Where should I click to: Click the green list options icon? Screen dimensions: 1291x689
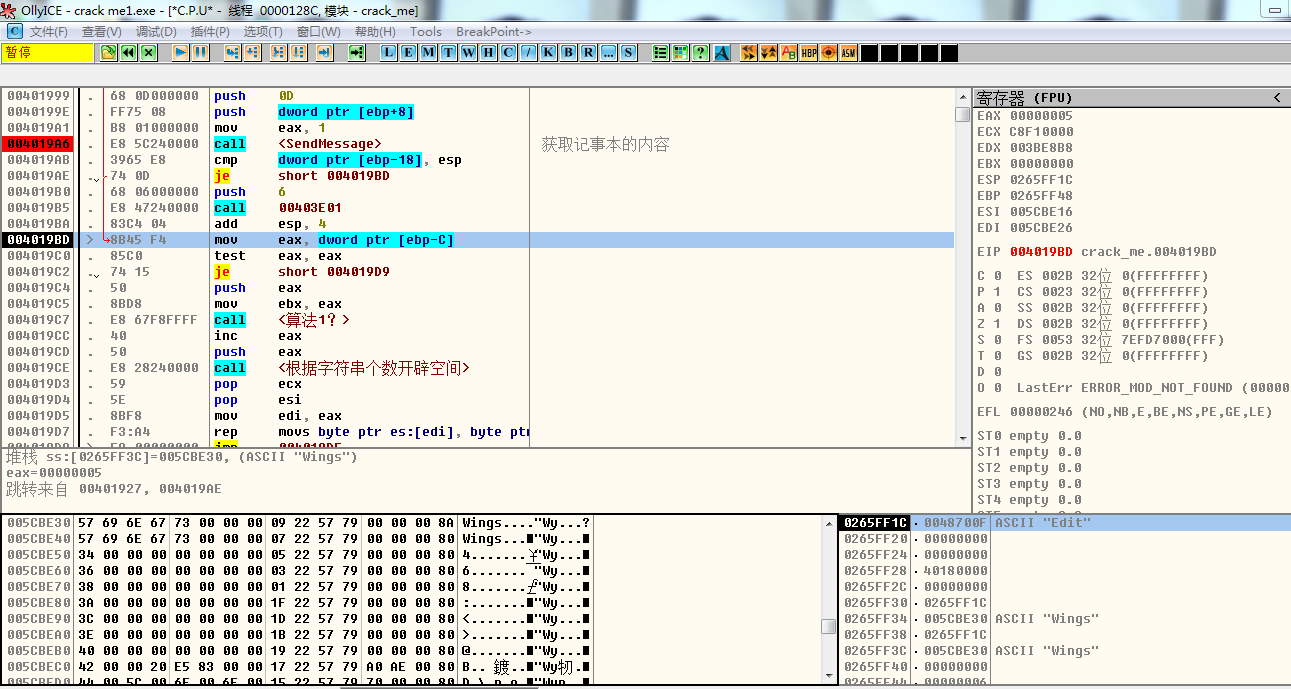point(661,52)
